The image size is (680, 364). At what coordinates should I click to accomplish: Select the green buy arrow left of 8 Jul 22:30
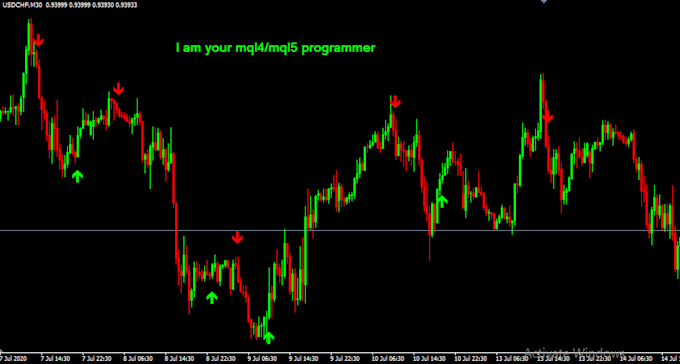(x=212, y=298)
